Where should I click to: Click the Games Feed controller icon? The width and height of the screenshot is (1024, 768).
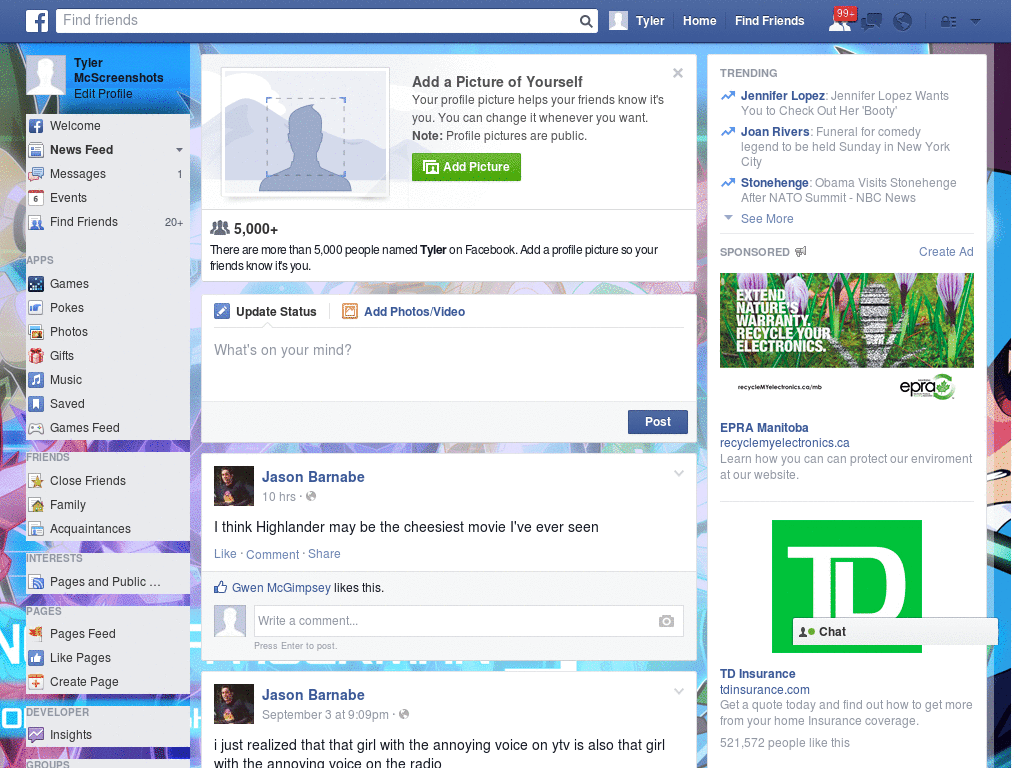37,428
